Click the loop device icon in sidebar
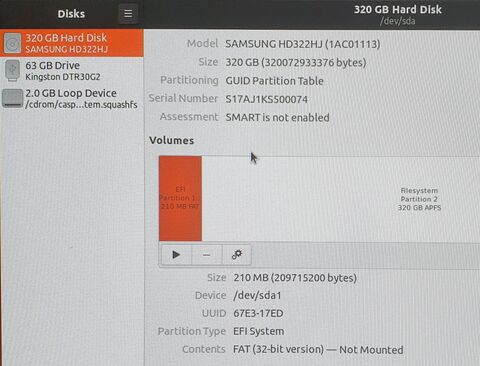Image resolution: width=480 pixels, height=366 pixels. tap(12, 98)
